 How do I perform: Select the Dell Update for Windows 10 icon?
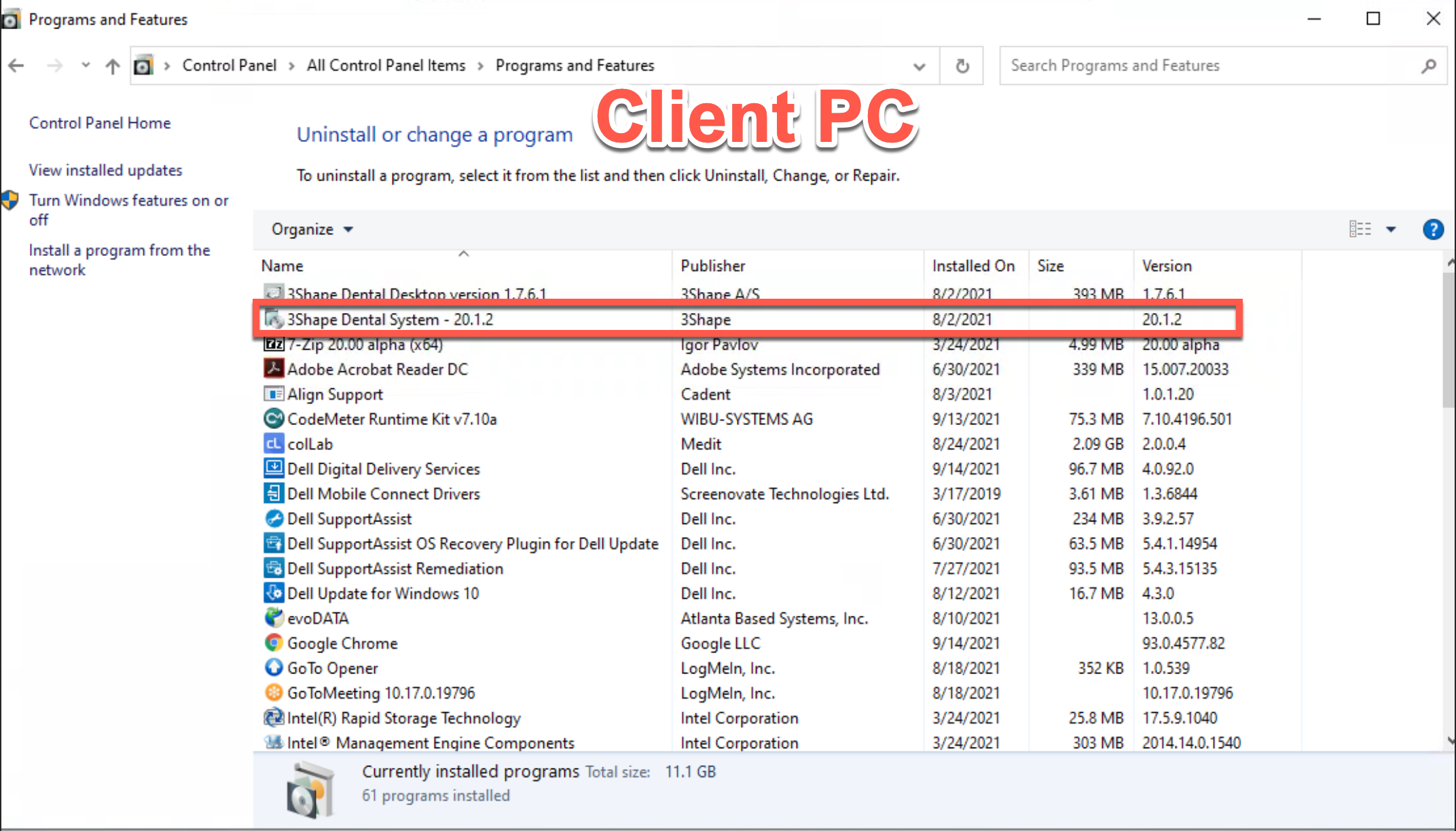(274, 593)
